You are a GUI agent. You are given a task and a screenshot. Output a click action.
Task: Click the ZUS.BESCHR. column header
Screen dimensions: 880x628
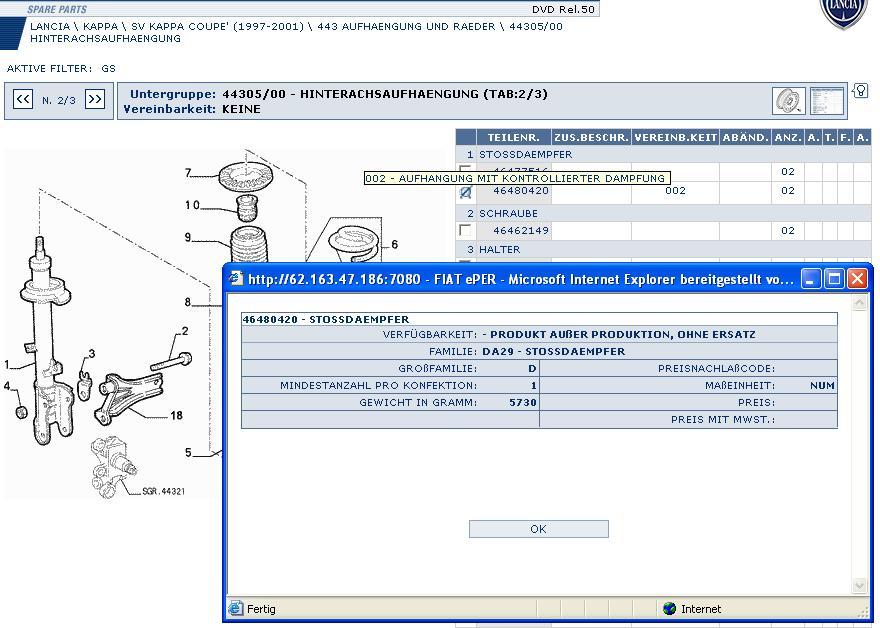592,137
